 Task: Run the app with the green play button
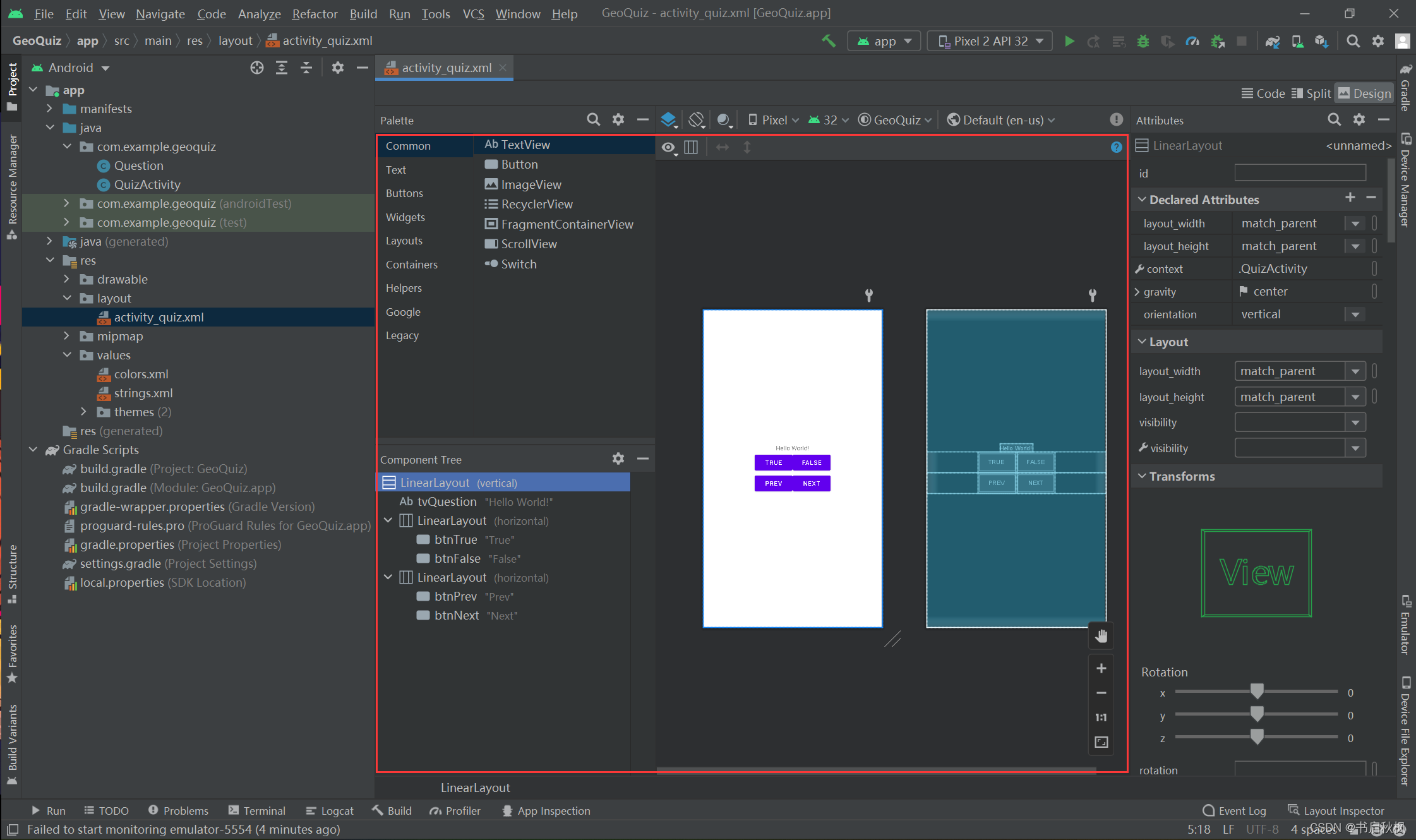(x=1069, y=41)
